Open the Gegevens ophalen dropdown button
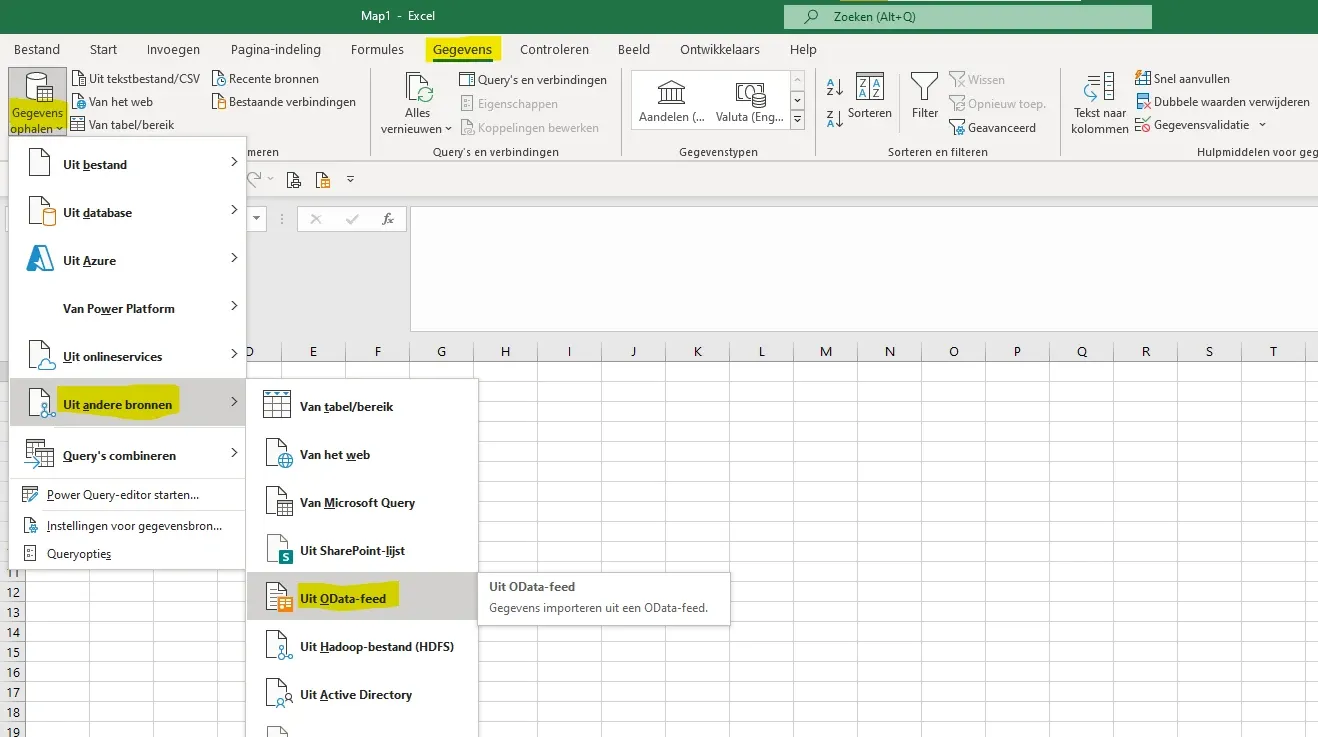1318x737 pixels. coord(37,102)
